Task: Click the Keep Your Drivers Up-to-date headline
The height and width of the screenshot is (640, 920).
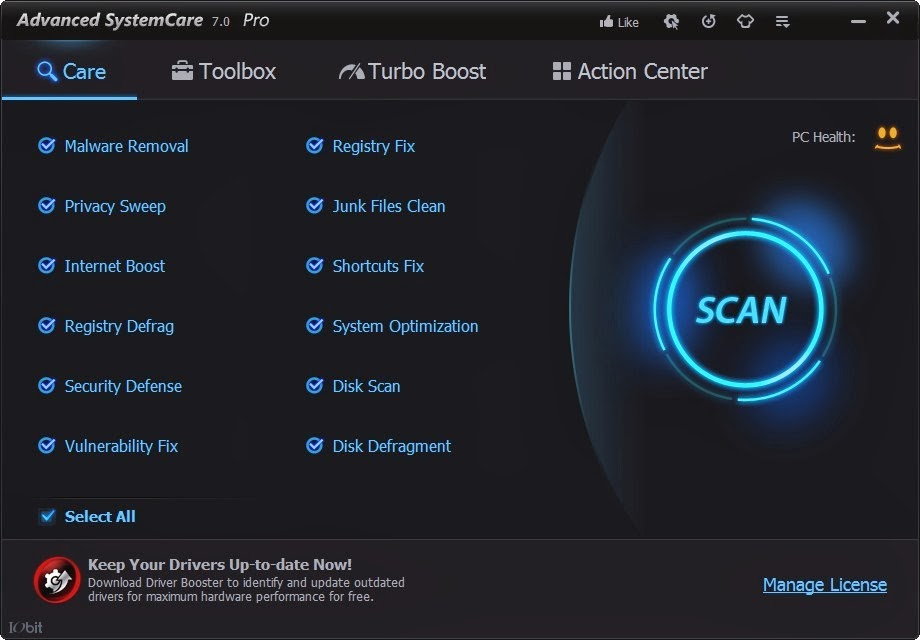Action: [220, 564]
